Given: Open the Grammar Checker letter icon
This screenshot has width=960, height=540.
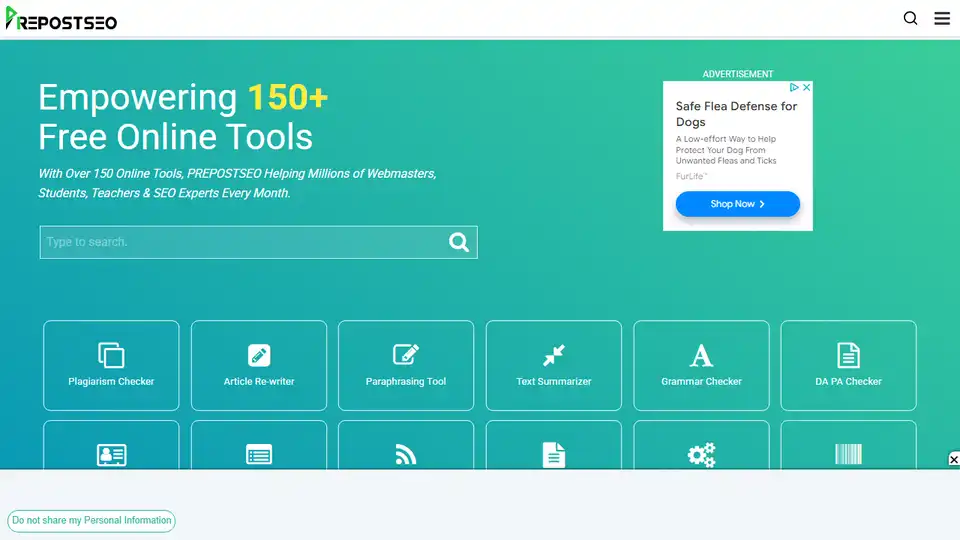Looking at the screenshot, I should coord(702,355).
